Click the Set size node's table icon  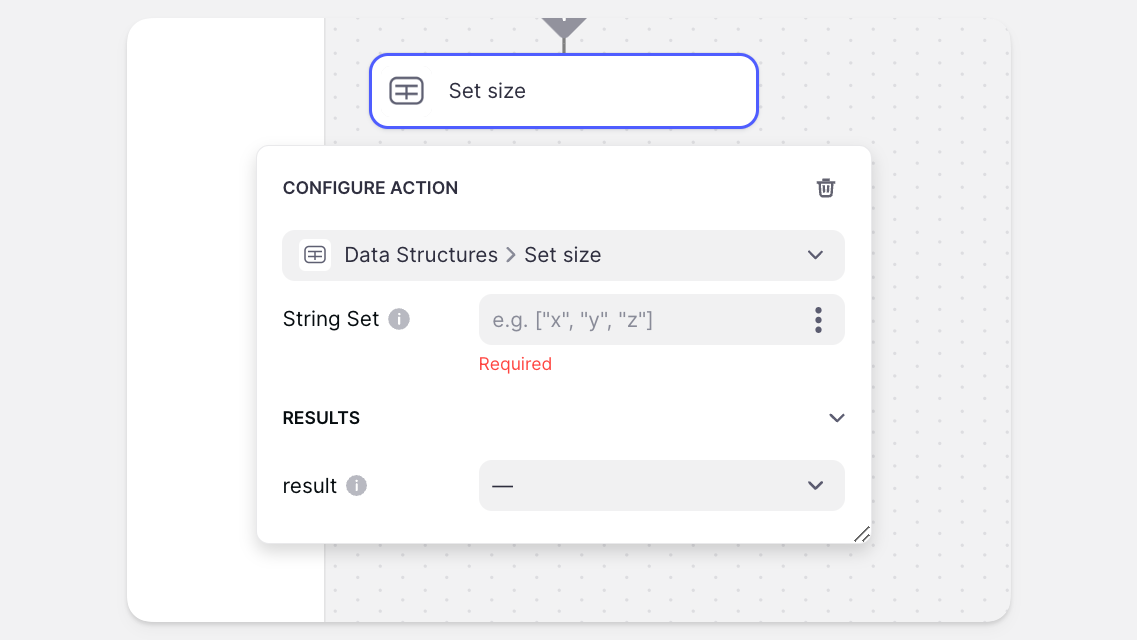click(406, 91)
